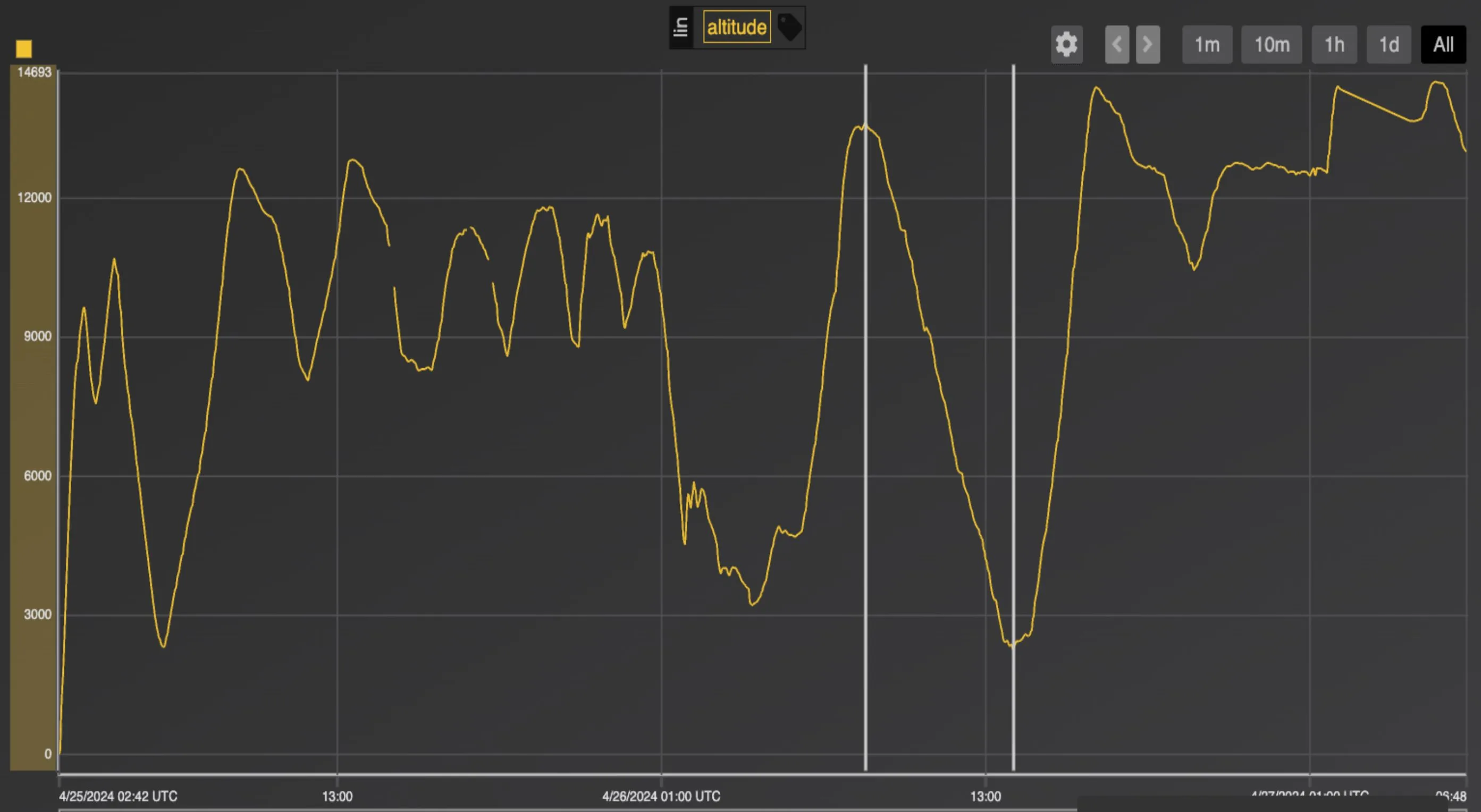
Task: Set time range to 10m
Action: tap(1271, 44)
